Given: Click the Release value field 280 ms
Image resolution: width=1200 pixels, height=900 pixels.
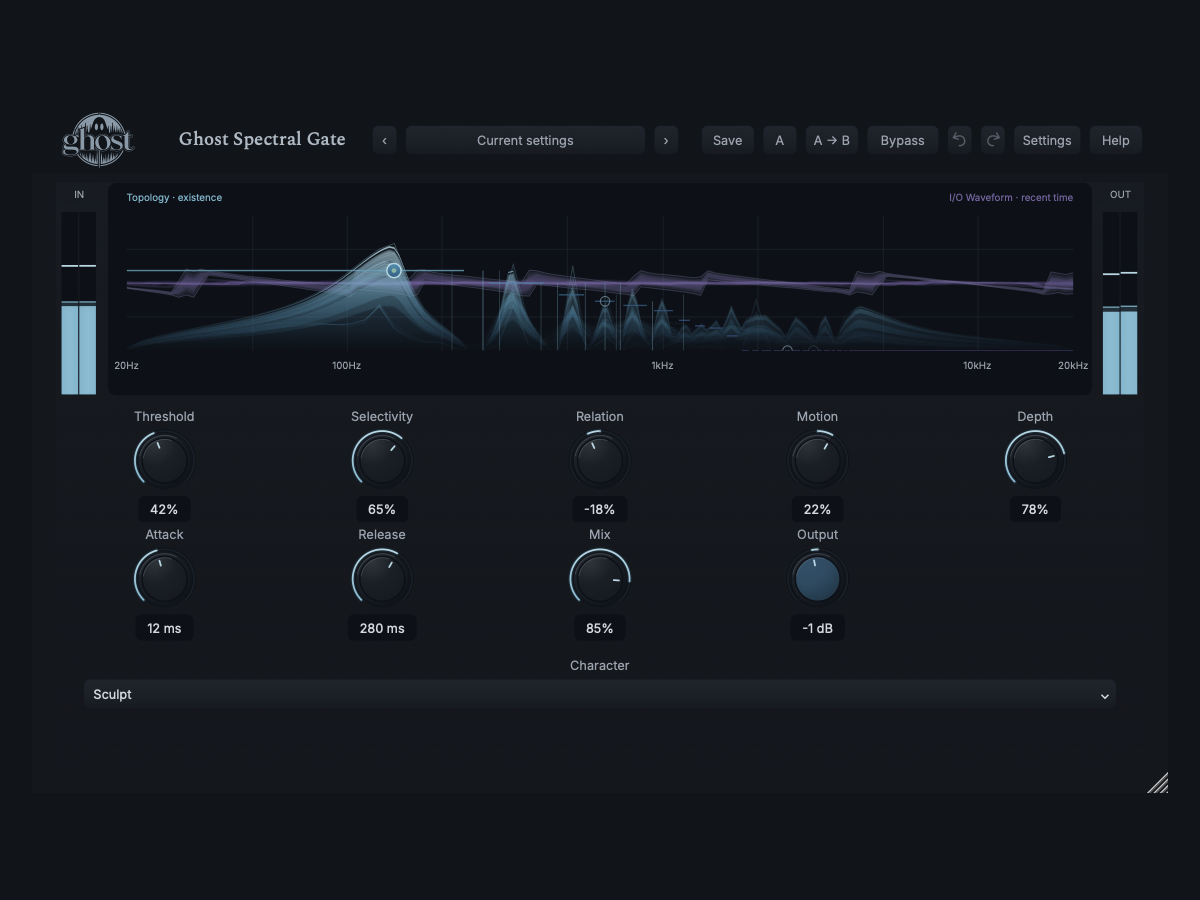Looking at the screenshot, I should pos(382,628).
